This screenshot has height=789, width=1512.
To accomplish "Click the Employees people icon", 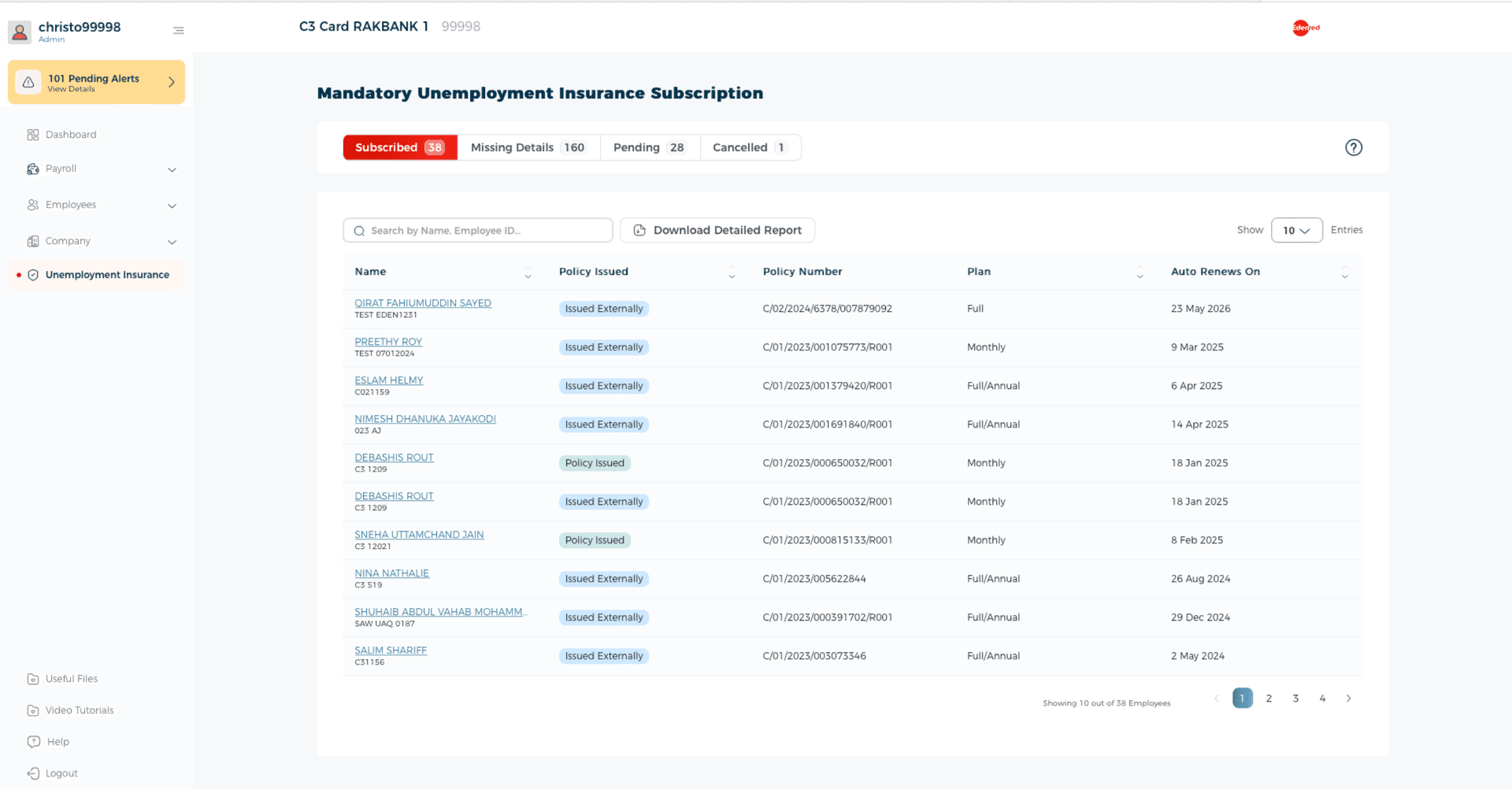I will [33, 205].
